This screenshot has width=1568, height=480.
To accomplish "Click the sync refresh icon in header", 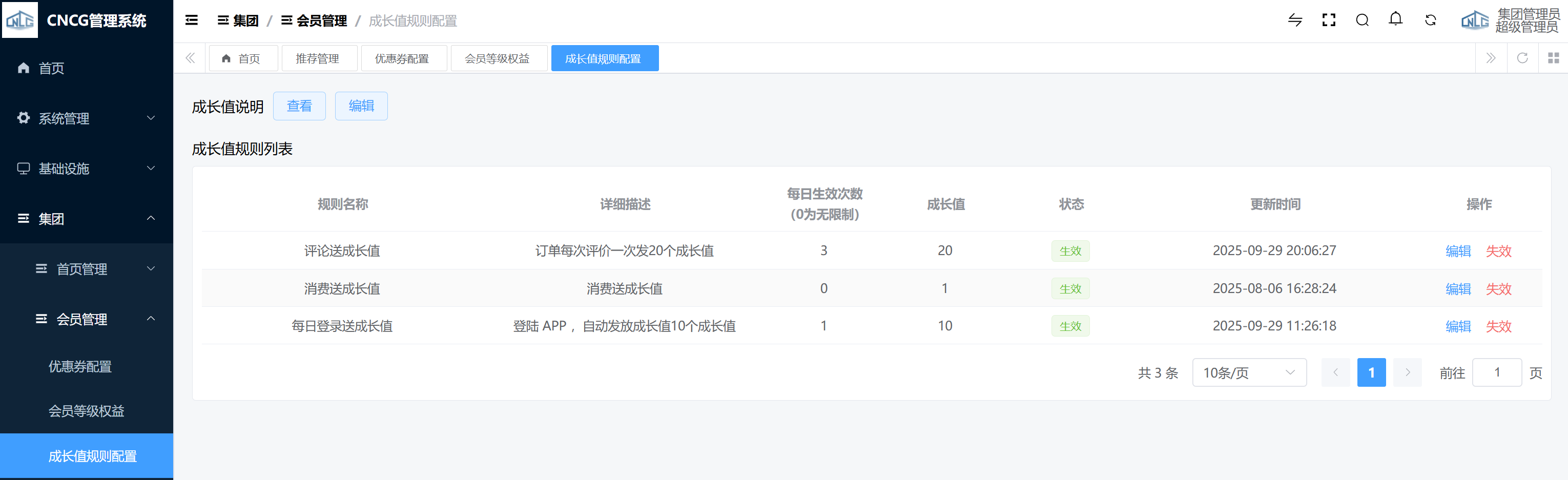I will click(1430, 20).
